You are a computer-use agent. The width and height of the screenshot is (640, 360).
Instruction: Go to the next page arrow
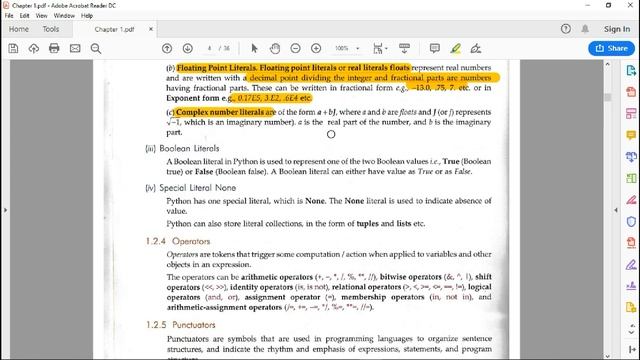[188, 49]
